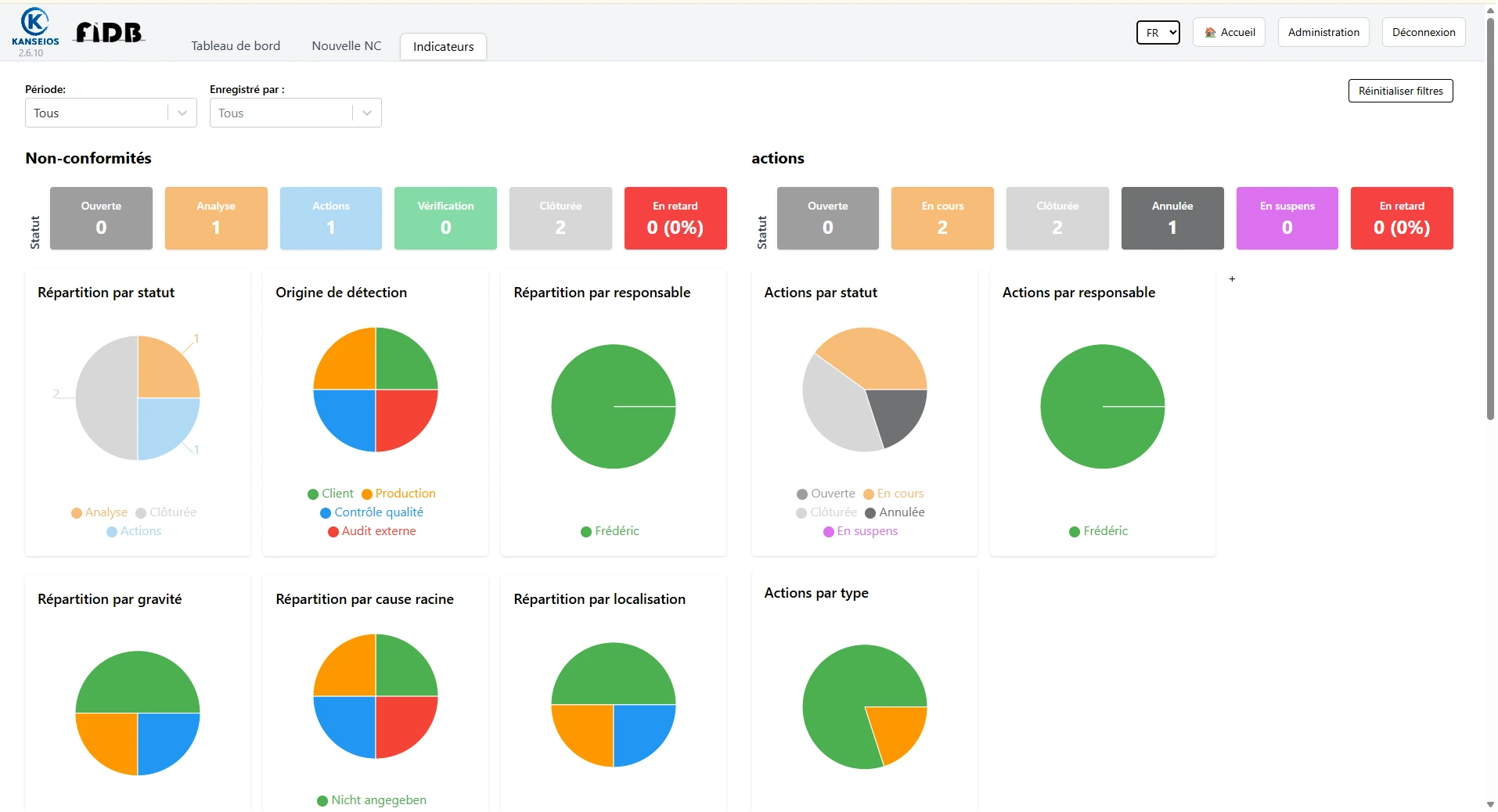Viewport: 1498px width, 812px height.
Task: Click the small plus icon beside Actions par responsable
Action: click(1232, 279)
